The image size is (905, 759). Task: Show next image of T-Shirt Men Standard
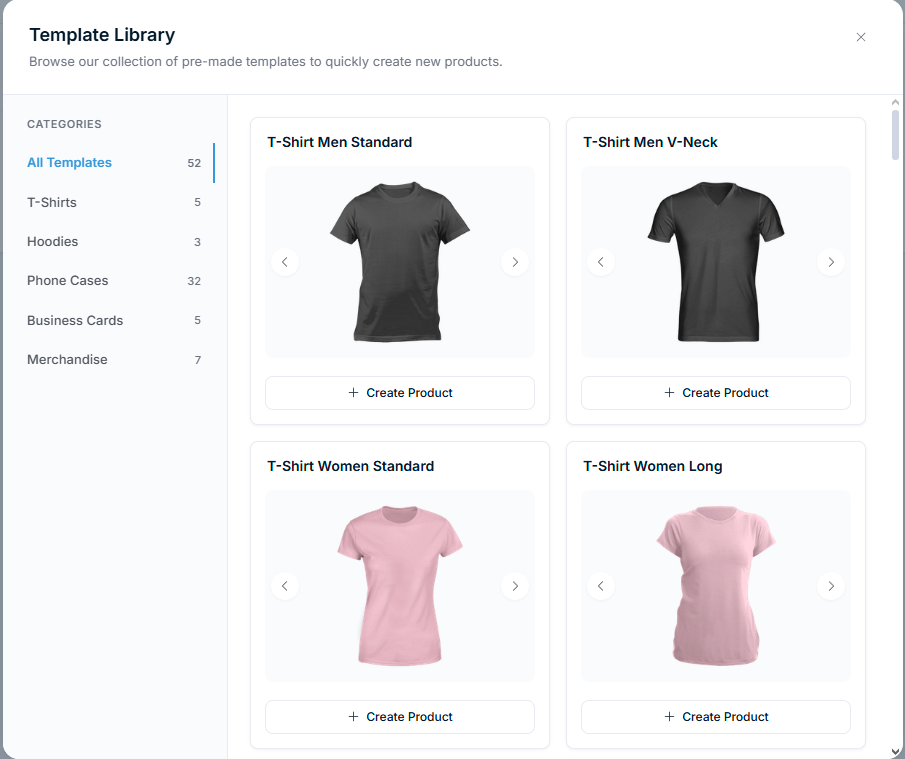coord(515,262)
